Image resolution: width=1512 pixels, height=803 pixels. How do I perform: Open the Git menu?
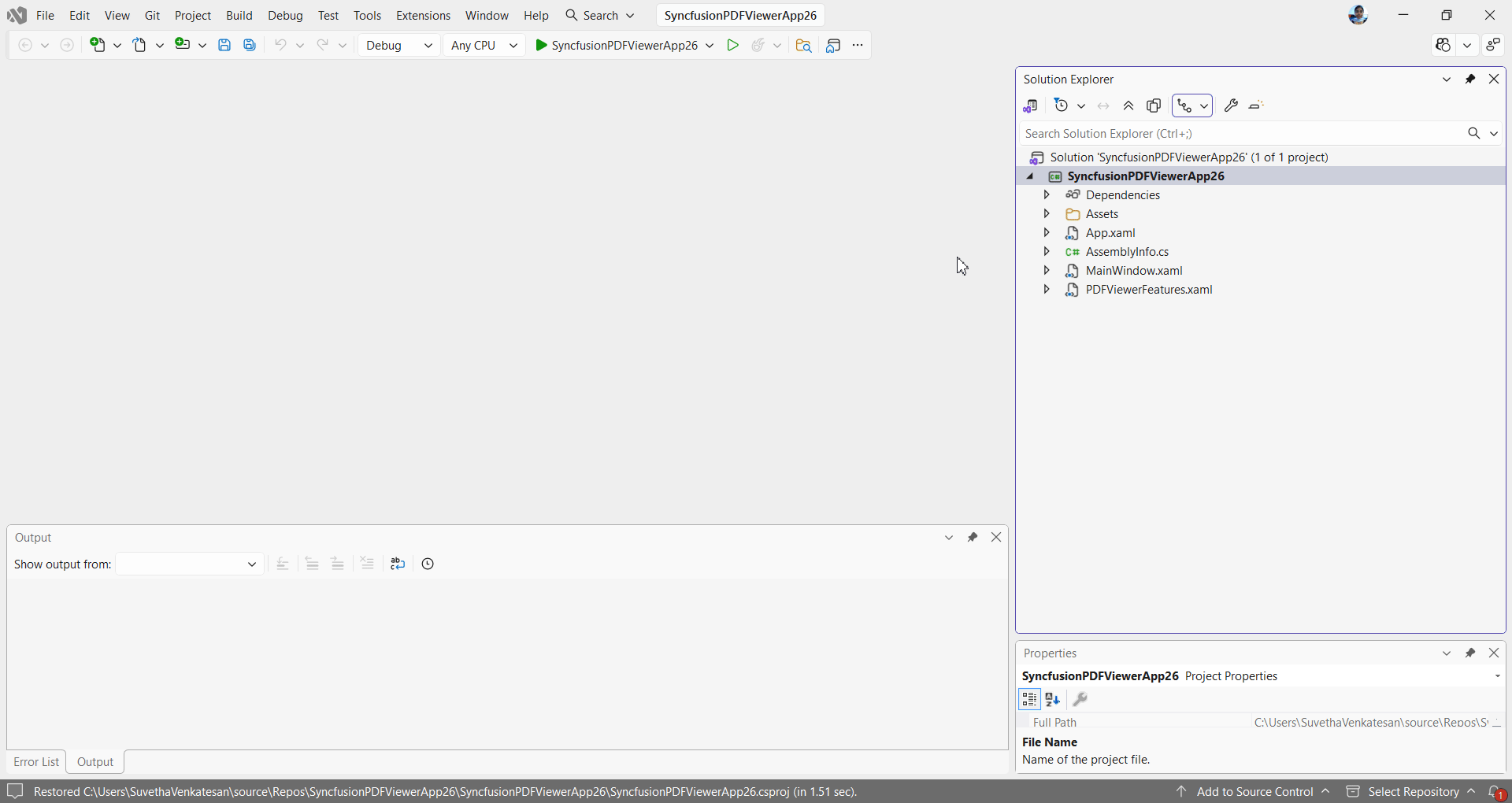152,15
